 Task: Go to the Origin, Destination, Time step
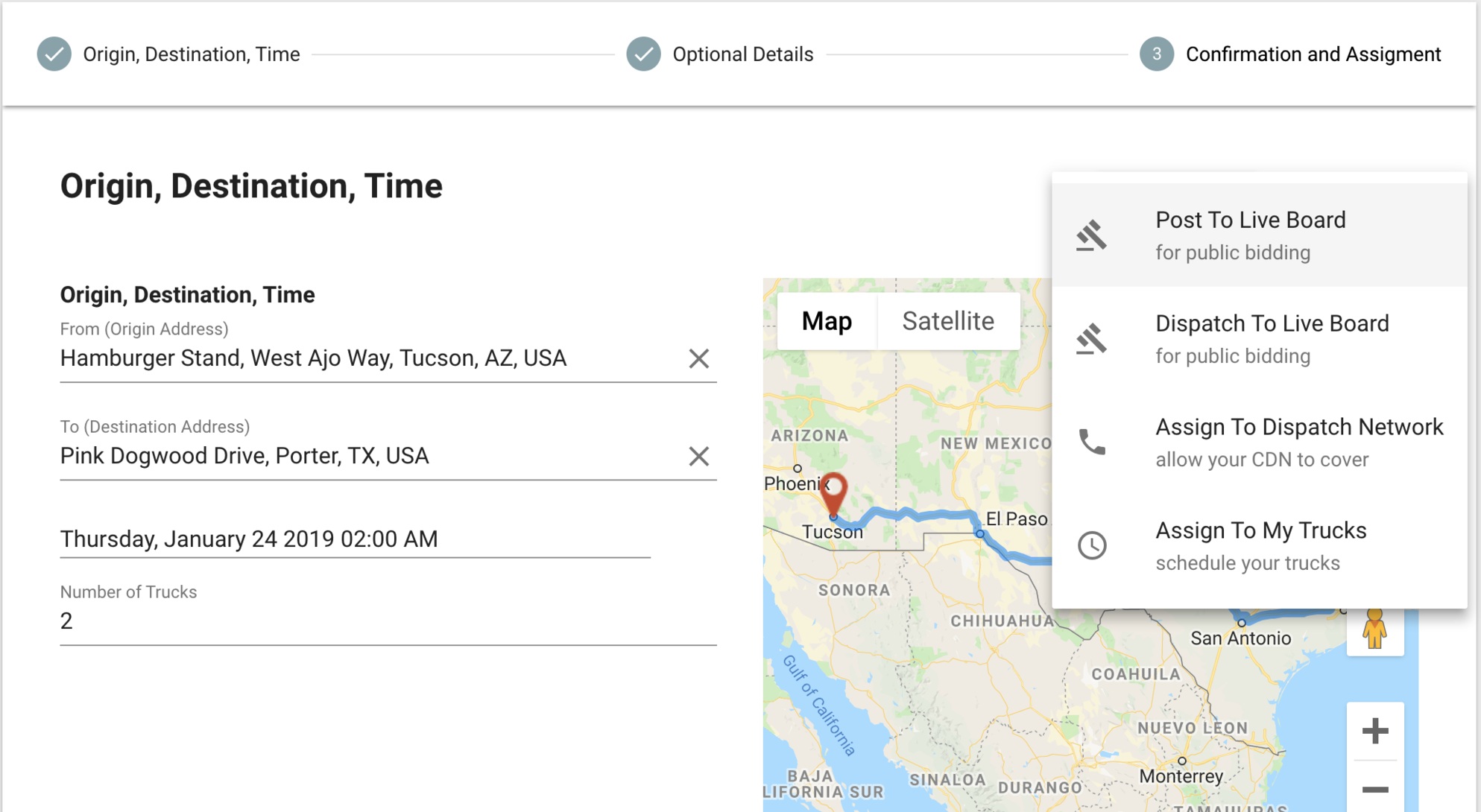[x=169, y=54]
